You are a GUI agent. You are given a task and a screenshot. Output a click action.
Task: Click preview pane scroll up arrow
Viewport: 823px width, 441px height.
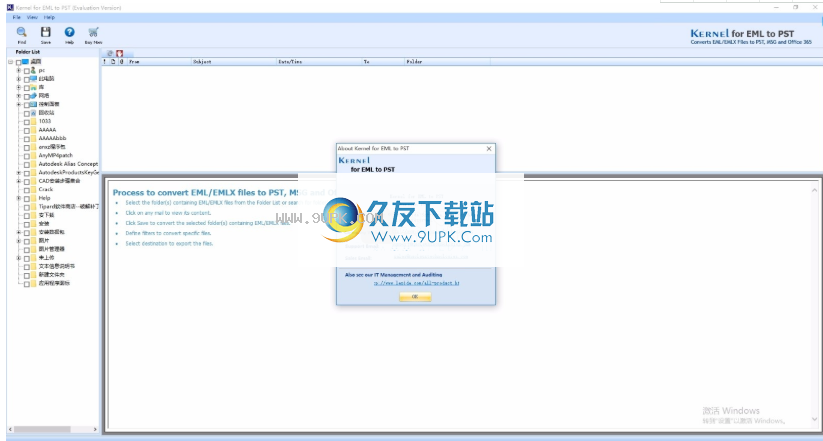[x=815, y=191]
